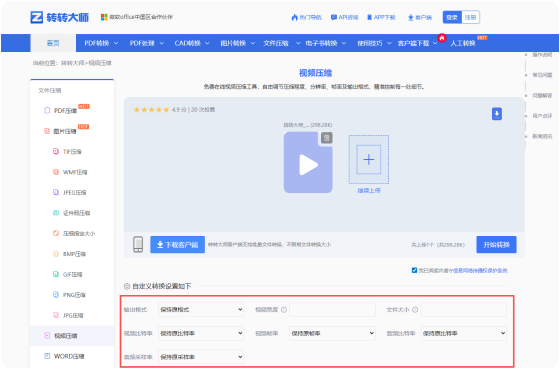560x369 pixels.
Task: Click the mobile phone icon beside 下载客户端
Action: click(x=138, y=244)
